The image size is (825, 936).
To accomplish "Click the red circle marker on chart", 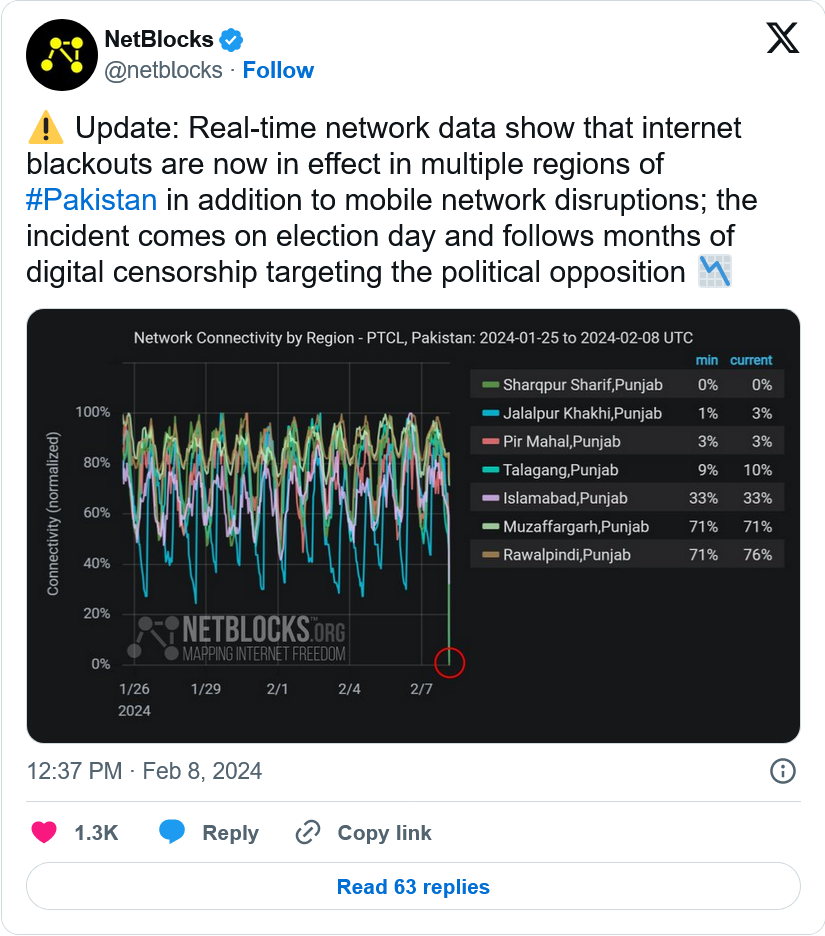I will pyautogui.click(x=450, y=663).
